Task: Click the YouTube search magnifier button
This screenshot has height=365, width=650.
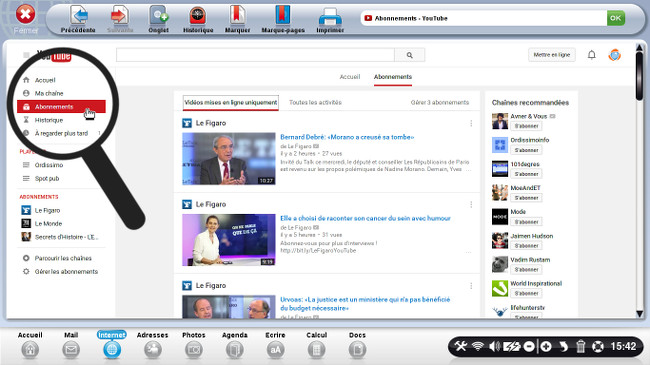Action: (x=410, y=55)
